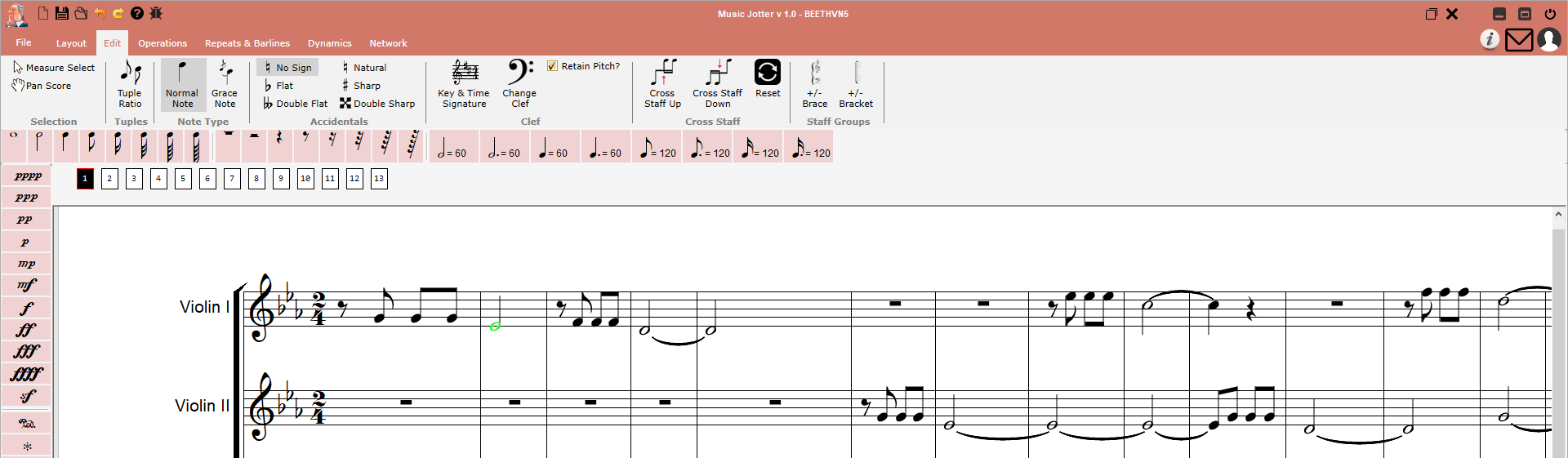Switch to the Dynamics tab
Screen dimensions: 1568x458
pos(330,43)
